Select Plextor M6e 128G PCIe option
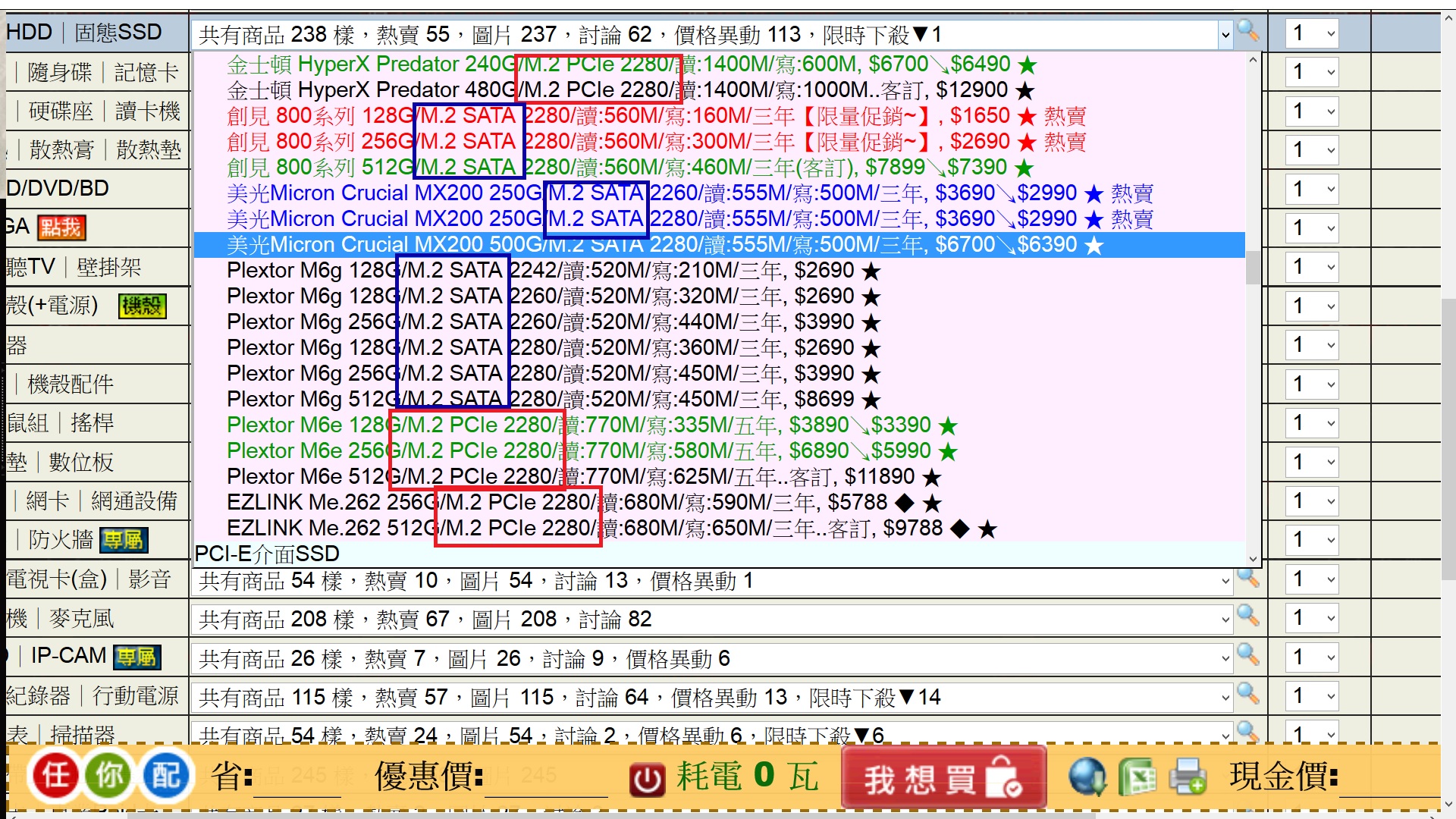 [720, 425]
